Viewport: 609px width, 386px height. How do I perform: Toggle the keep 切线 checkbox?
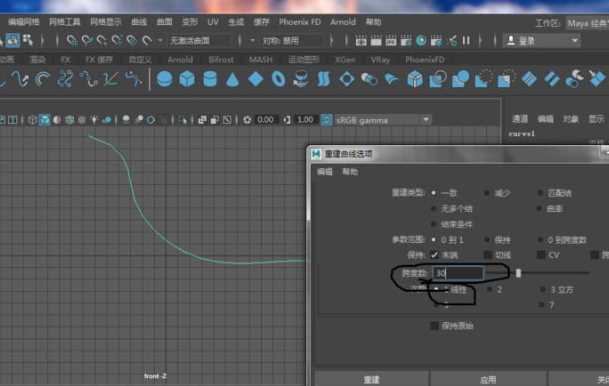pos(488,255)
